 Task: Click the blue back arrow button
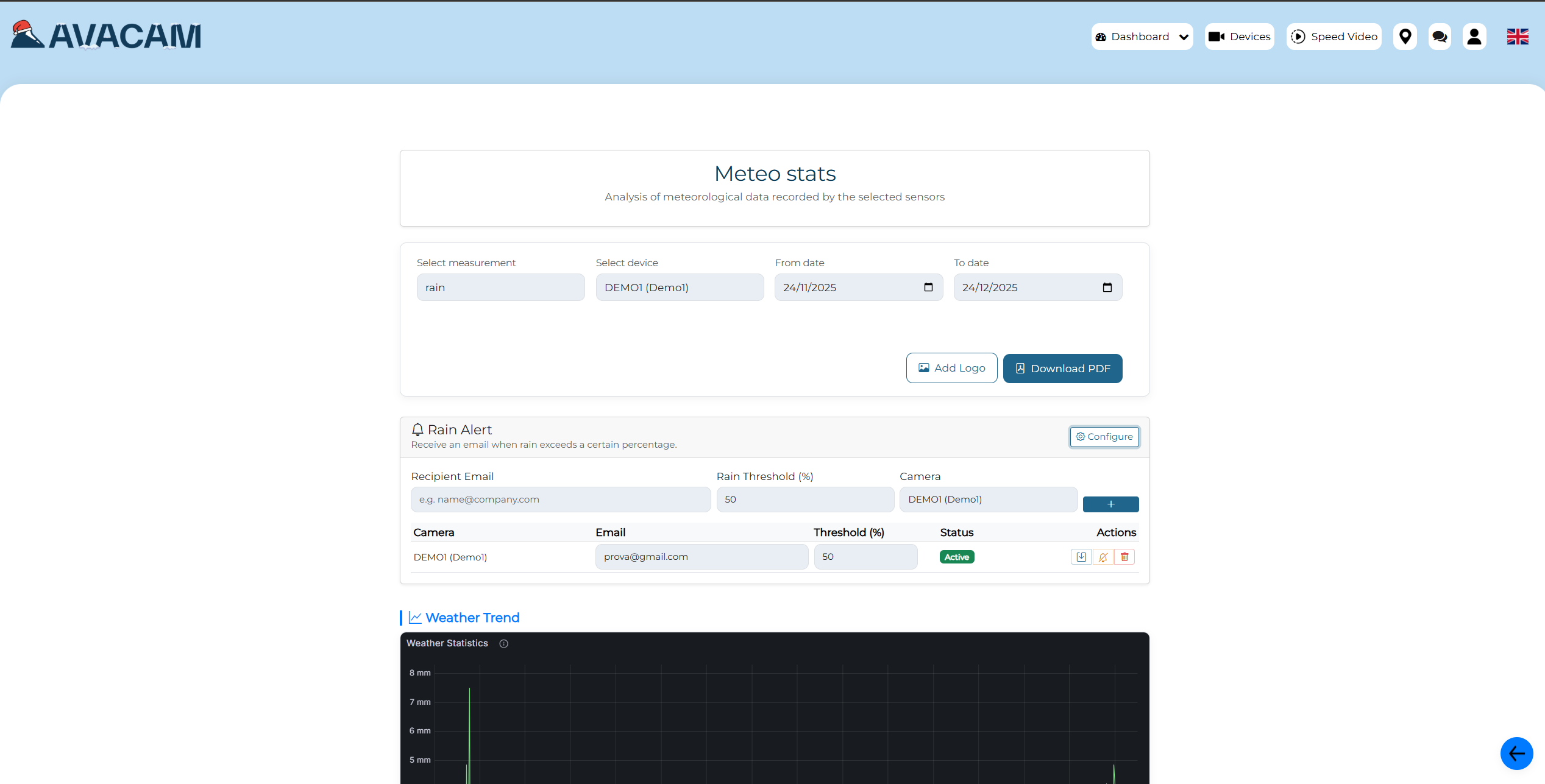tap(1516, 754)
